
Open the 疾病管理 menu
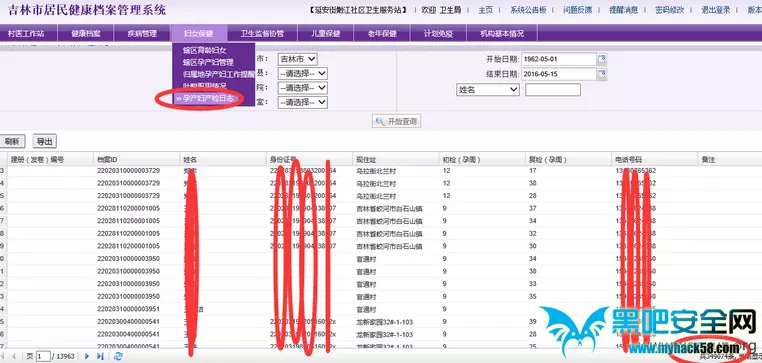pyautogui.click(x=142, y=34)
